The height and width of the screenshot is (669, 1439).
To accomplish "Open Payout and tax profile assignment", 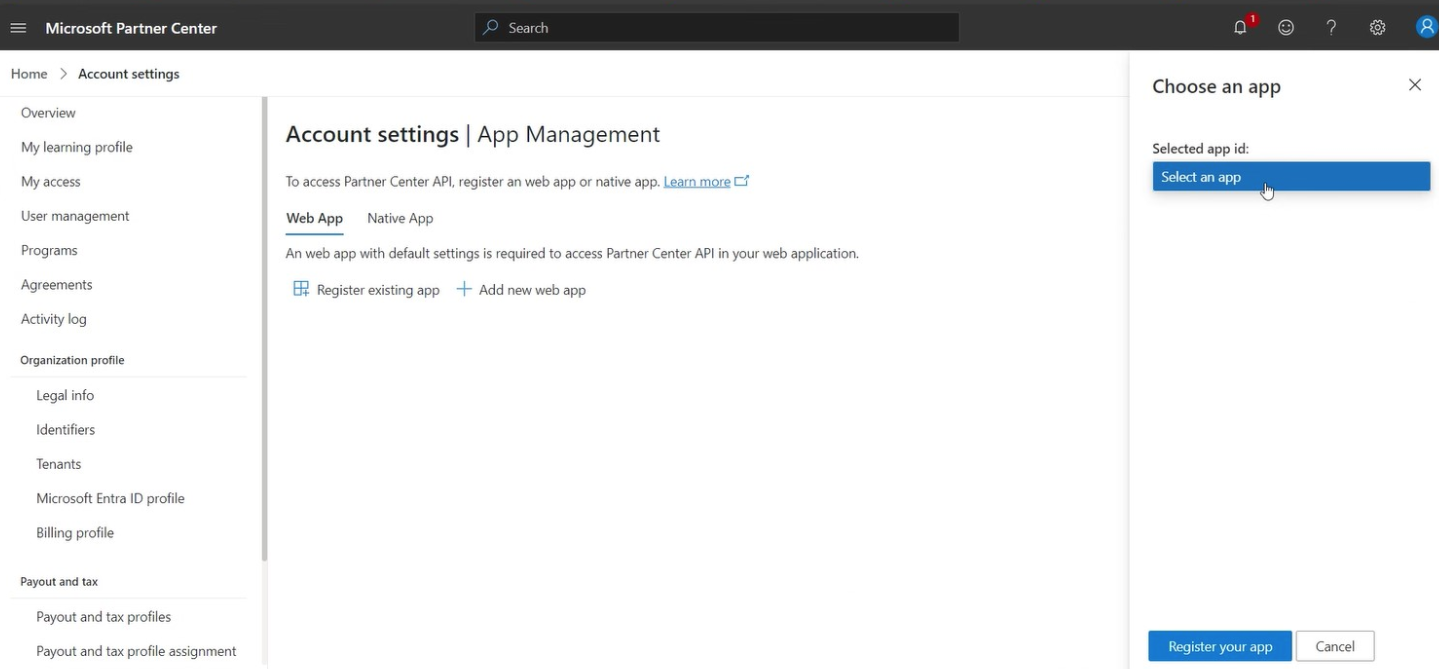I will 136,651.
